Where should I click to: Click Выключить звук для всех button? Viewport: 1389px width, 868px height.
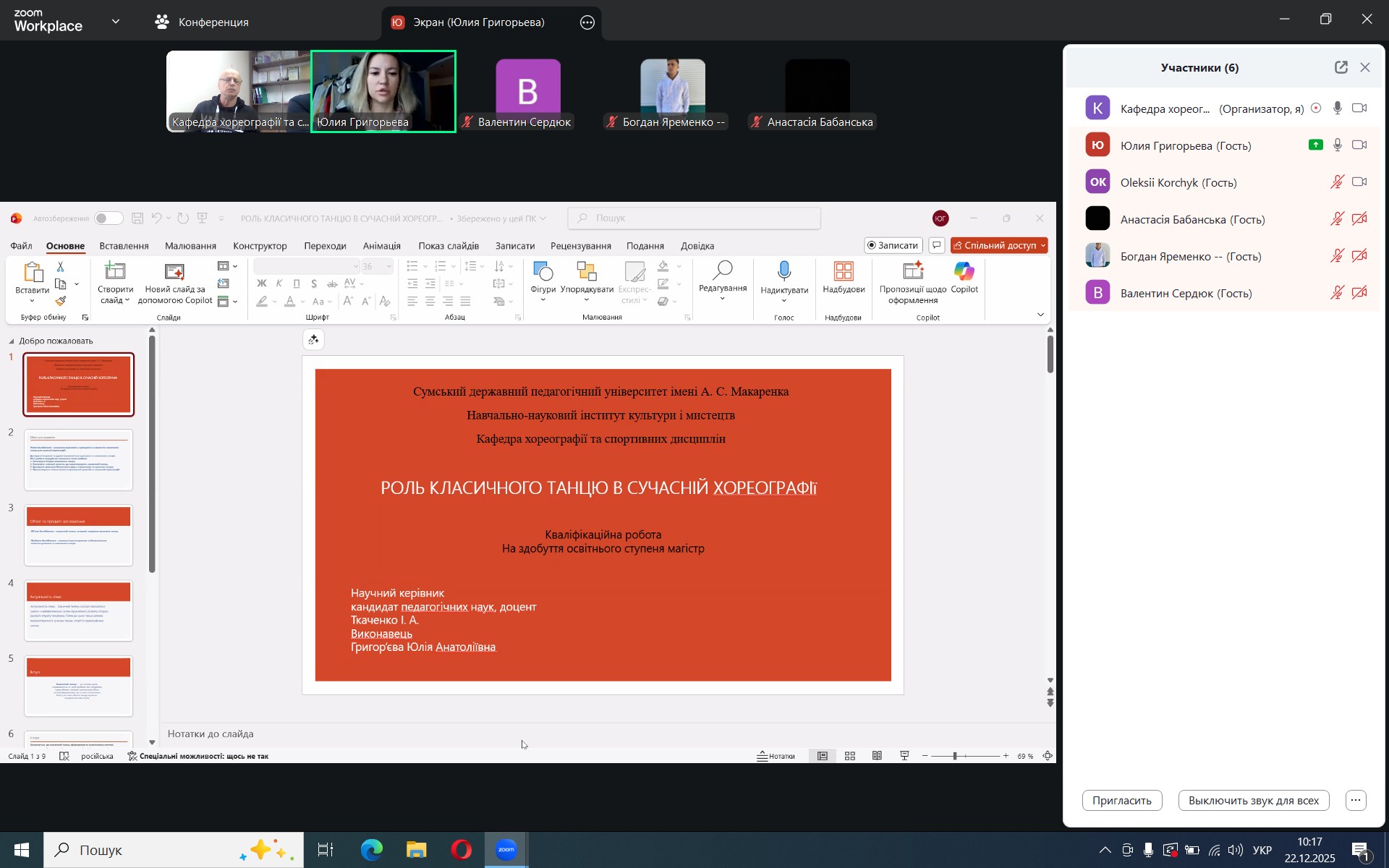[1253, 801]
